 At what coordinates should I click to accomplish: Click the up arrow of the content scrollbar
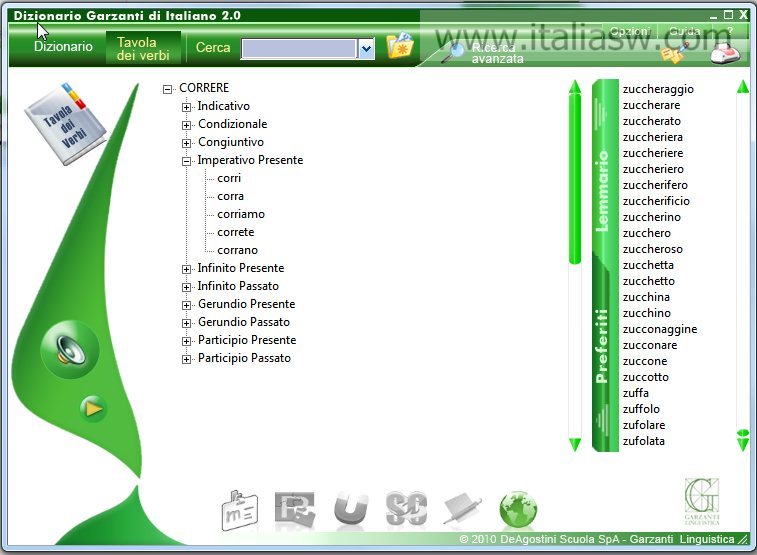tap(575, 87)
